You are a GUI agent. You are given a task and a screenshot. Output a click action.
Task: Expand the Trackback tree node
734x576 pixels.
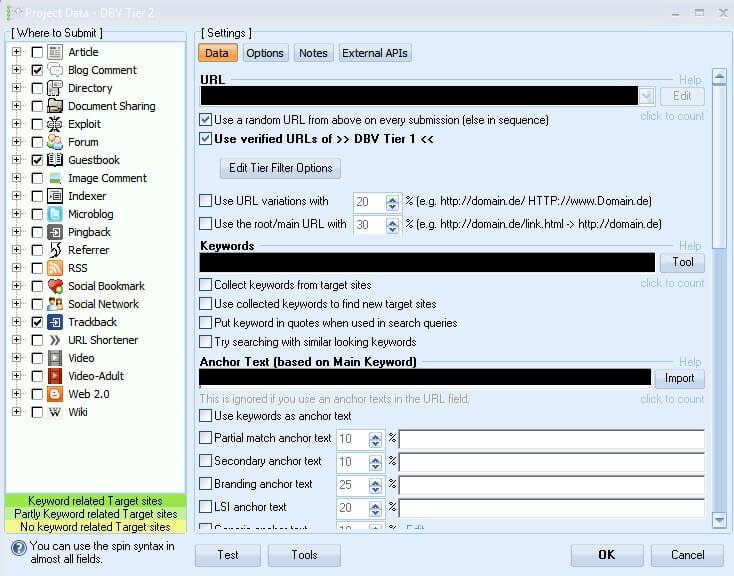pyautogui.click(x=16, y=322)
